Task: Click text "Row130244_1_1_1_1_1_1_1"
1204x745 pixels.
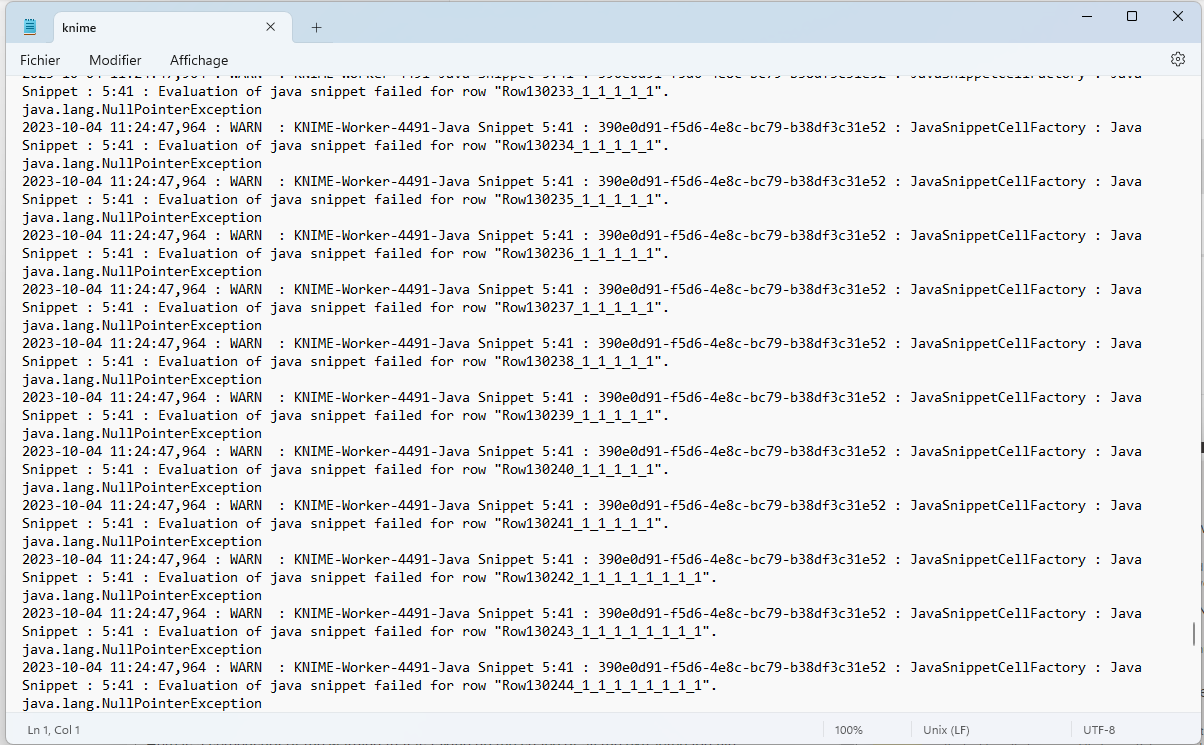Action: [602, 685]
